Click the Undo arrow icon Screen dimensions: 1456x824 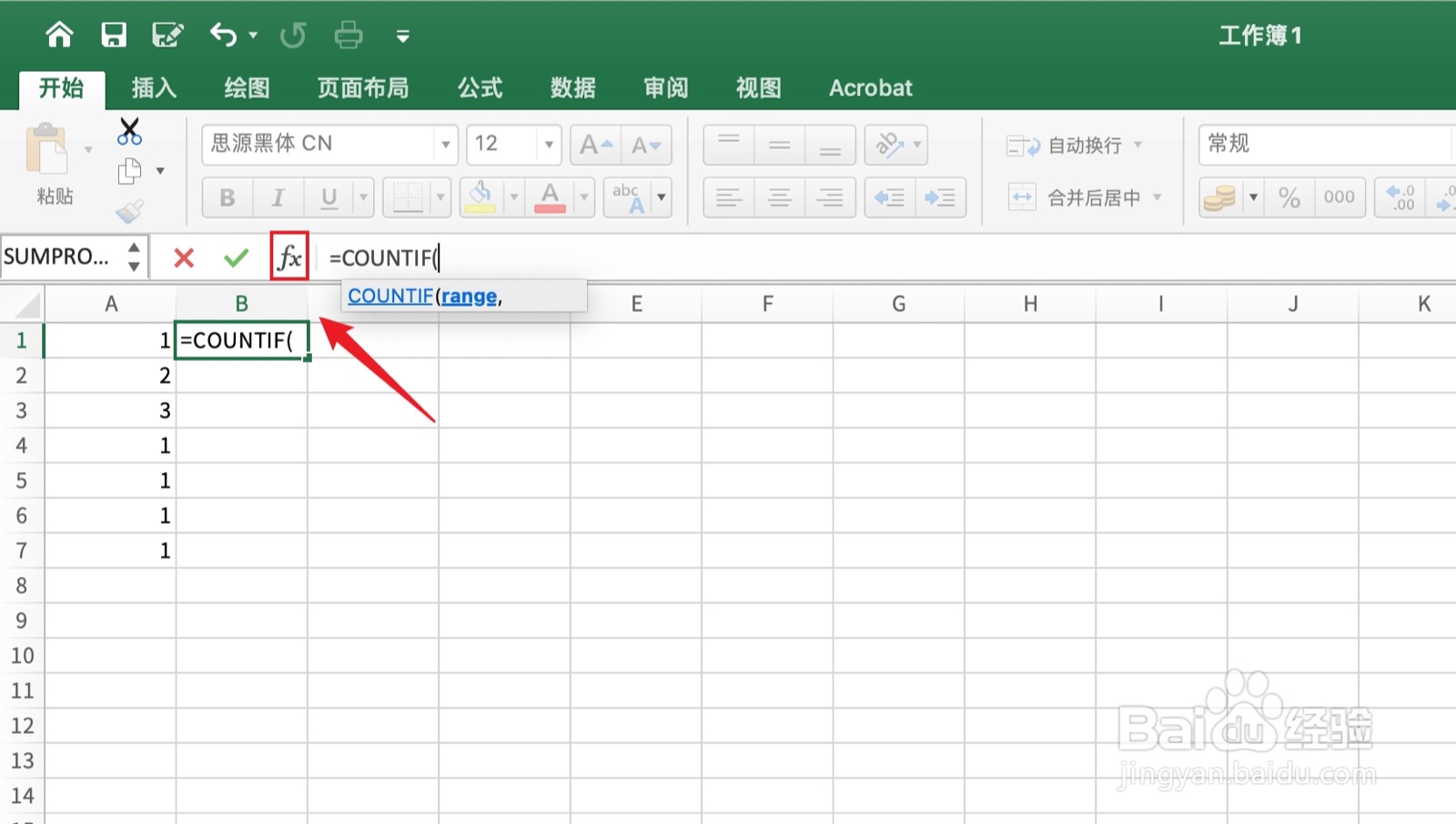pos(223,35)
